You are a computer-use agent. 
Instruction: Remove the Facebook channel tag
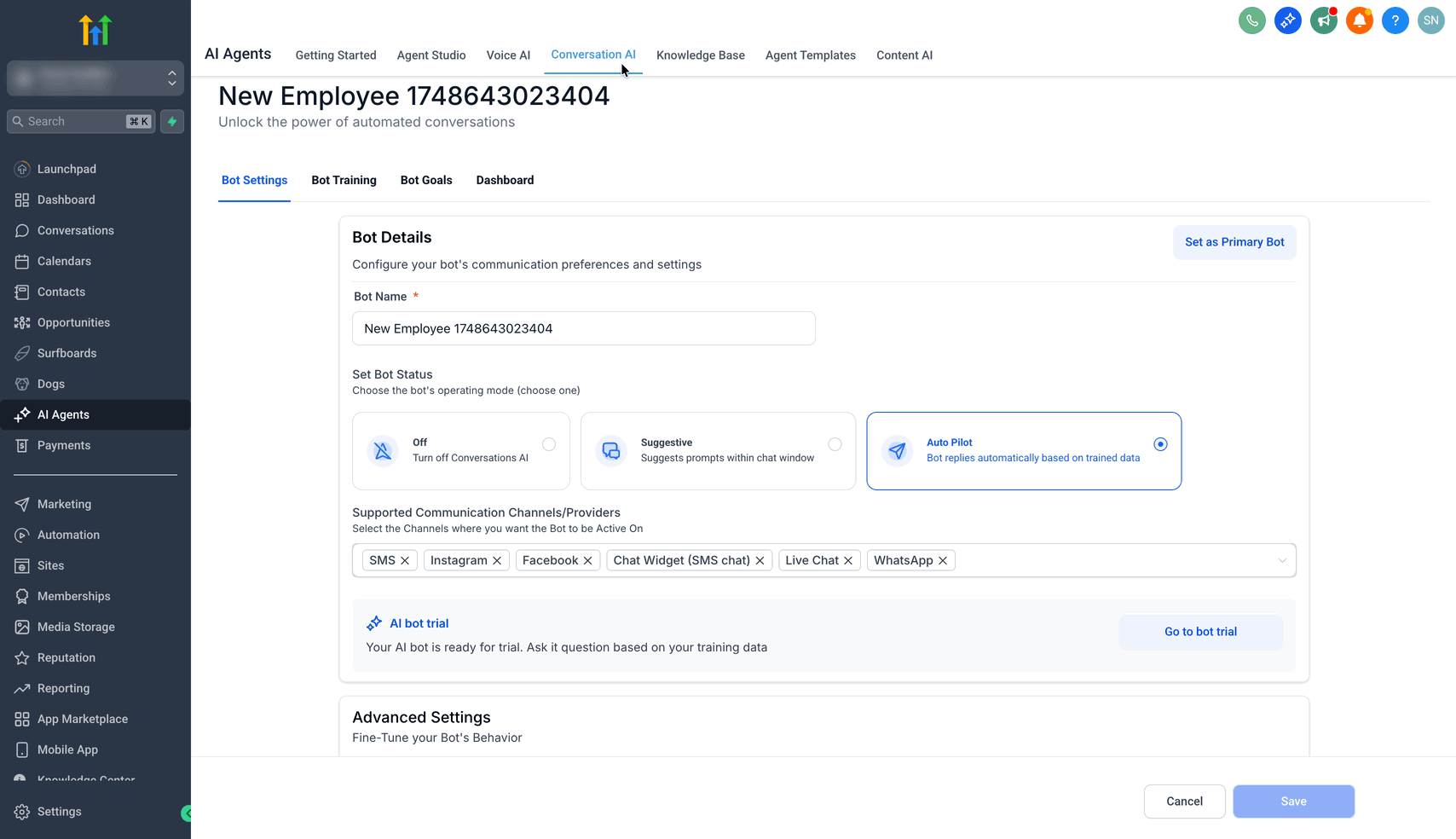click(x=587, y=560)
